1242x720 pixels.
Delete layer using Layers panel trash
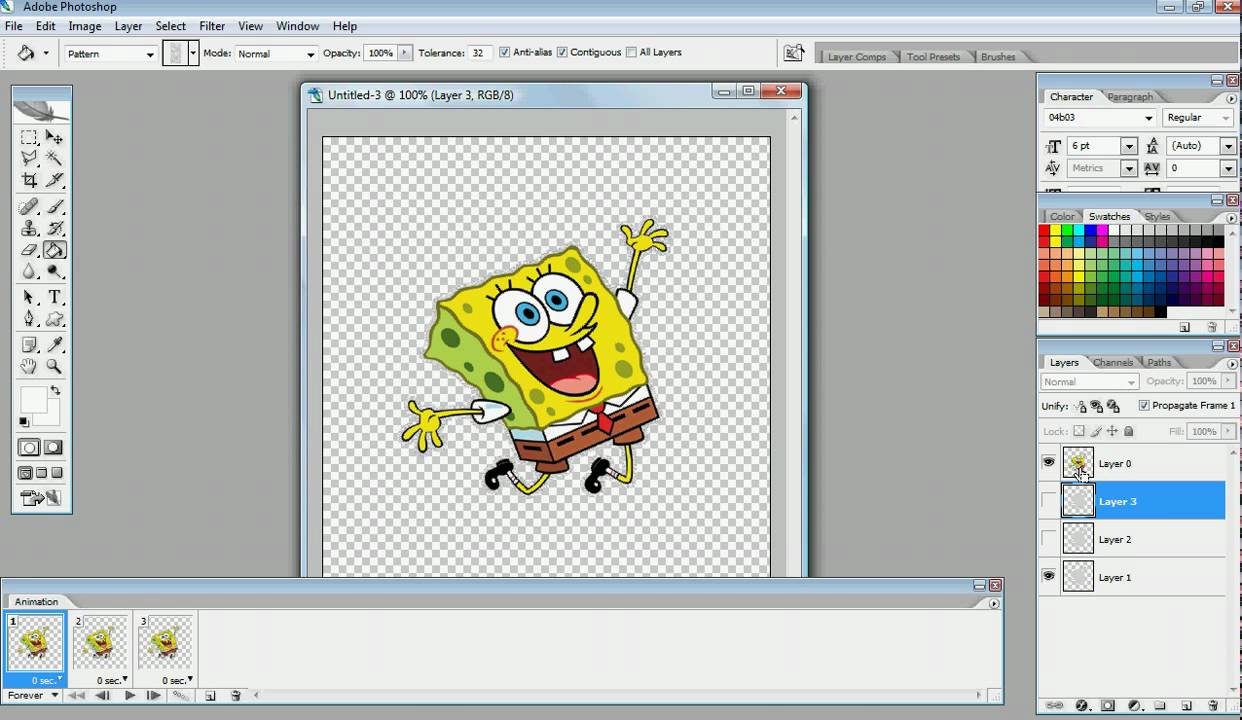(1213, 705)
